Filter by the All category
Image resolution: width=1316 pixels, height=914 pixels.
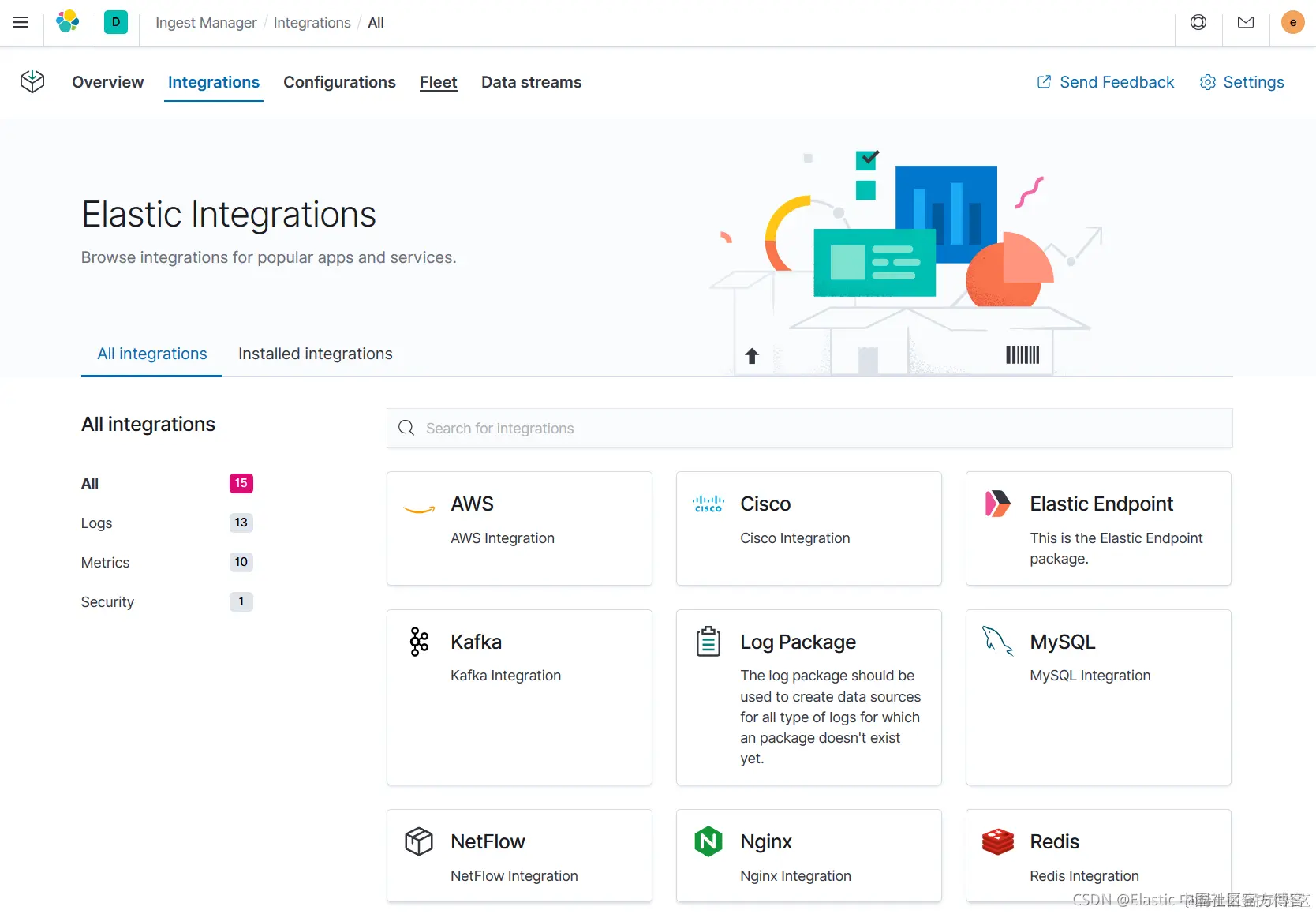[x=90, y=483]
